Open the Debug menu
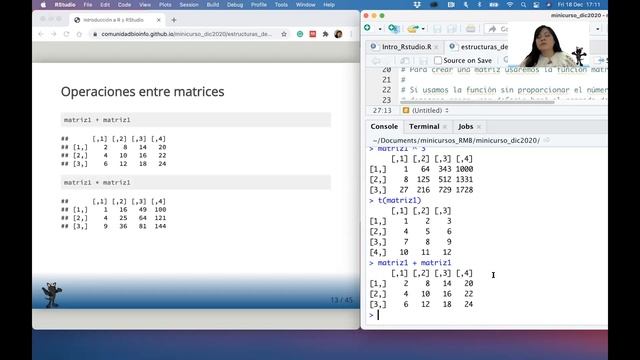 click(x=235, y=5)
